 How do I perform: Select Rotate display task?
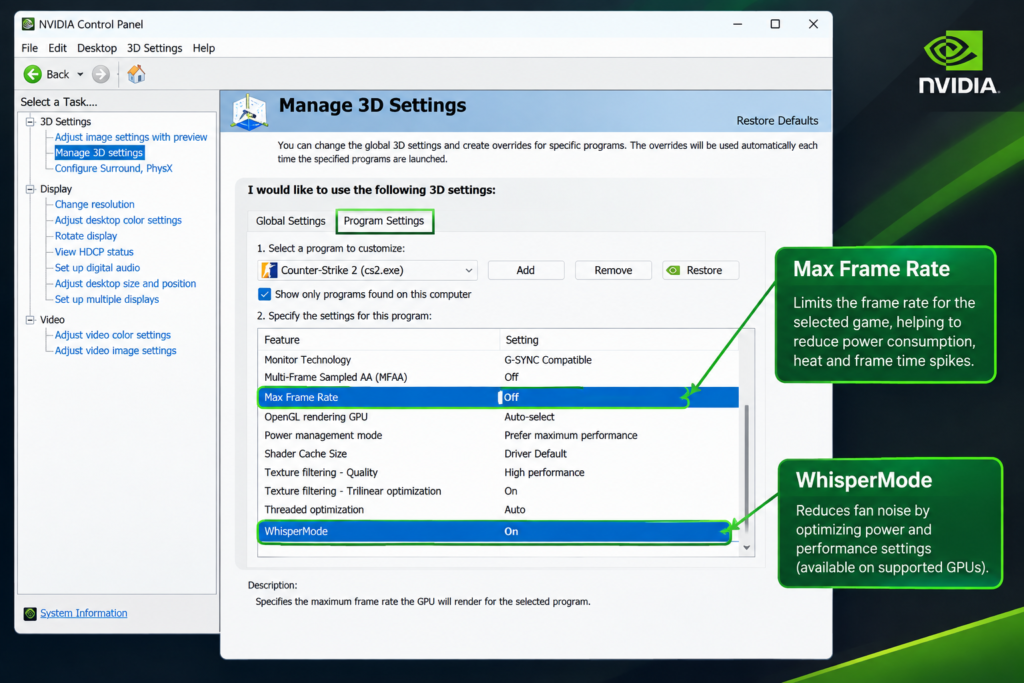(x=86, y=236)
